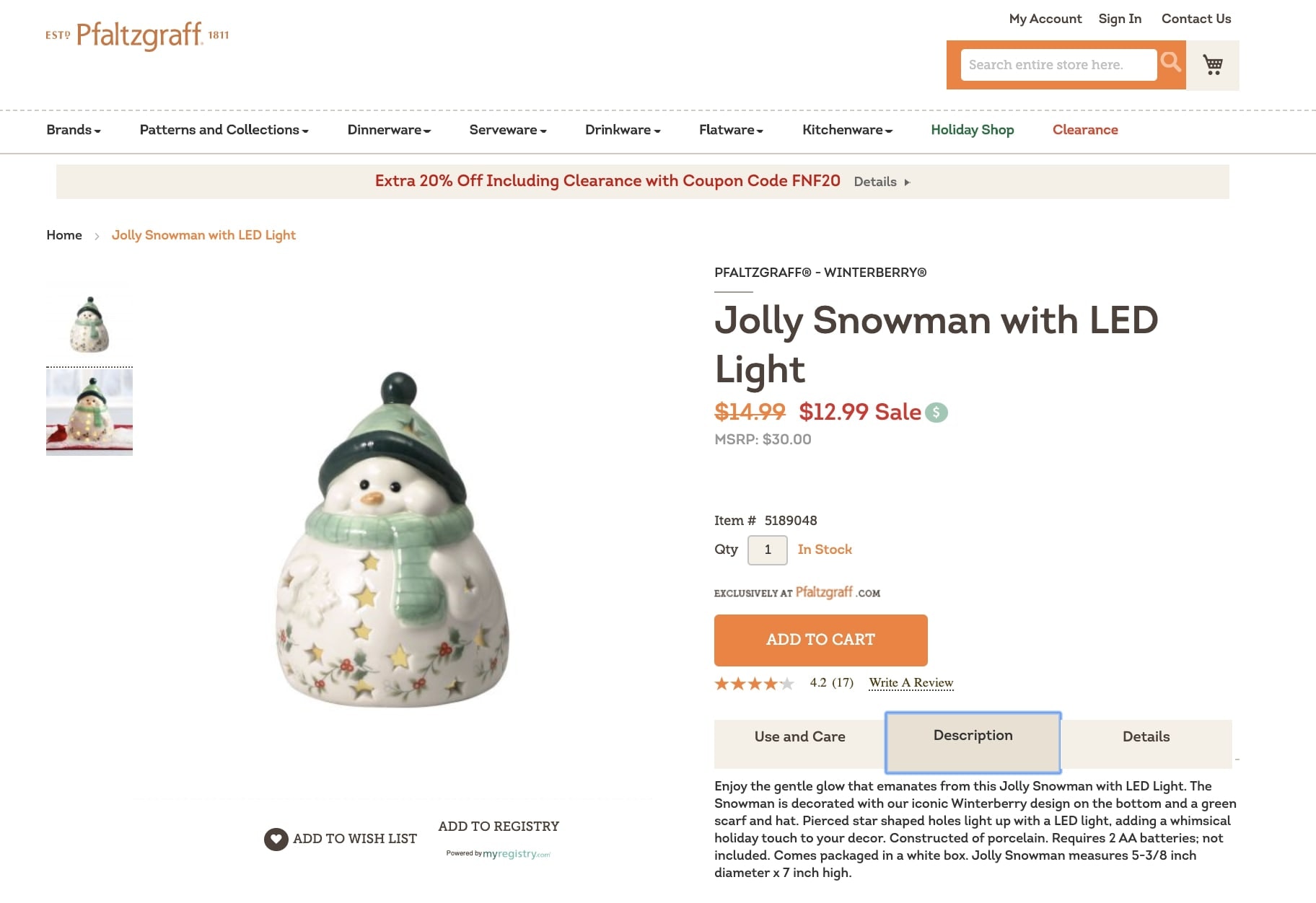
Task: Open the Brands dropdown
Action: click(x=72, y=130)
